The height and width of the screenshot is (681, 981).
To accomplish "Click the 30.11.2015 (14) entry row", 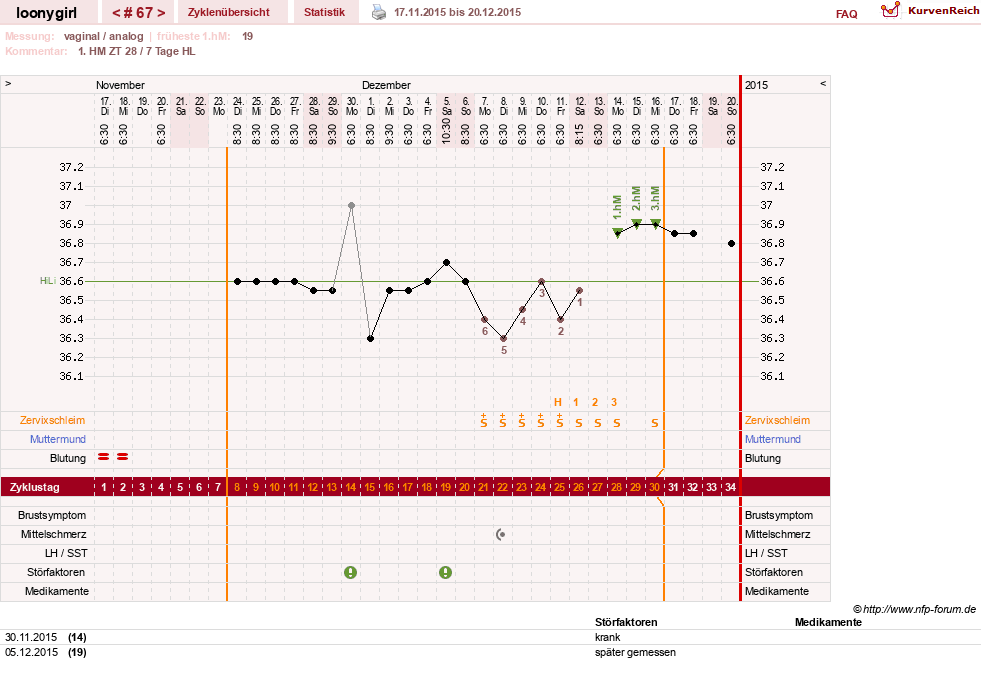I will 490,637.
